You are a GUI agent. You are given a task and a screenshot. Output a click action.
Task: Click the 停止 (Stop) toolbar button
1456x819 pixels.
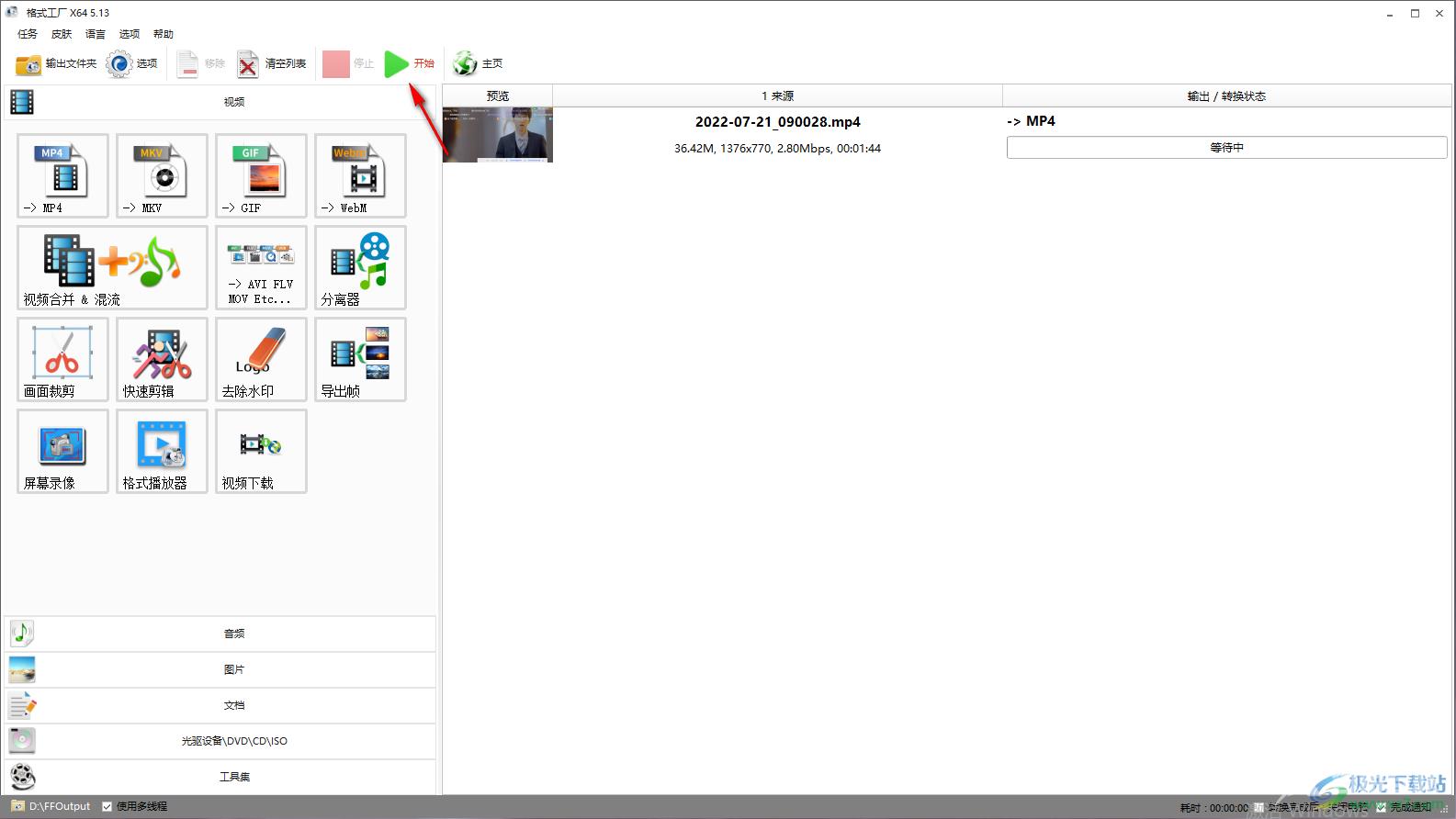[348, 63]
